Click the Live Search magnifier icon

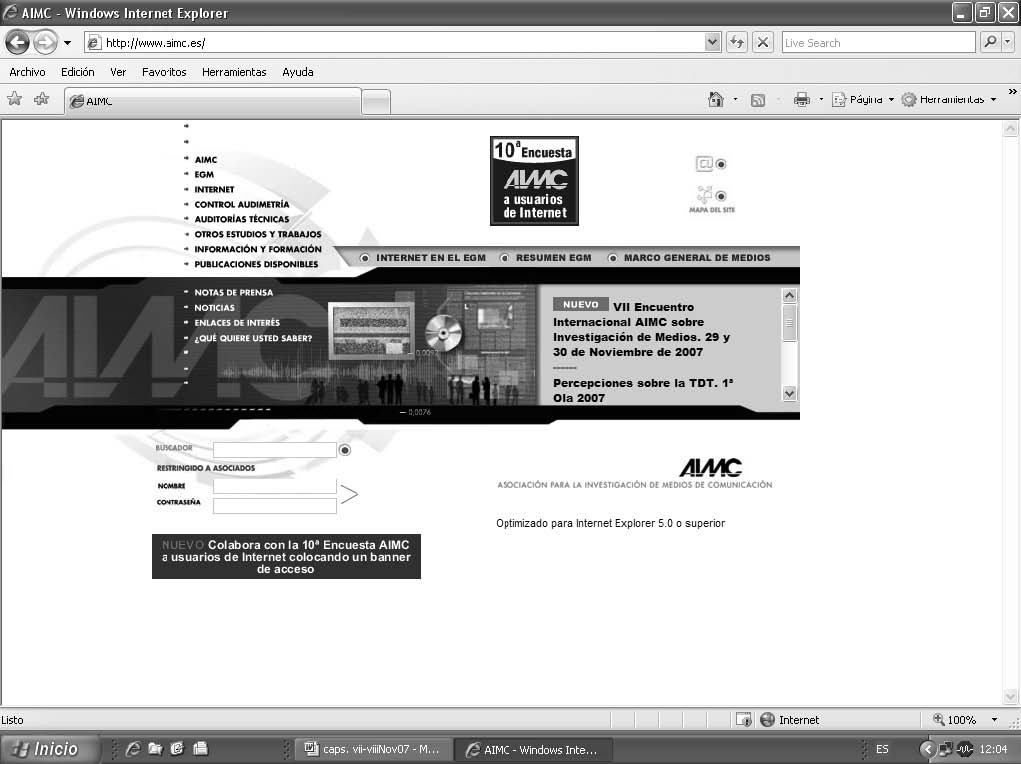990,43
